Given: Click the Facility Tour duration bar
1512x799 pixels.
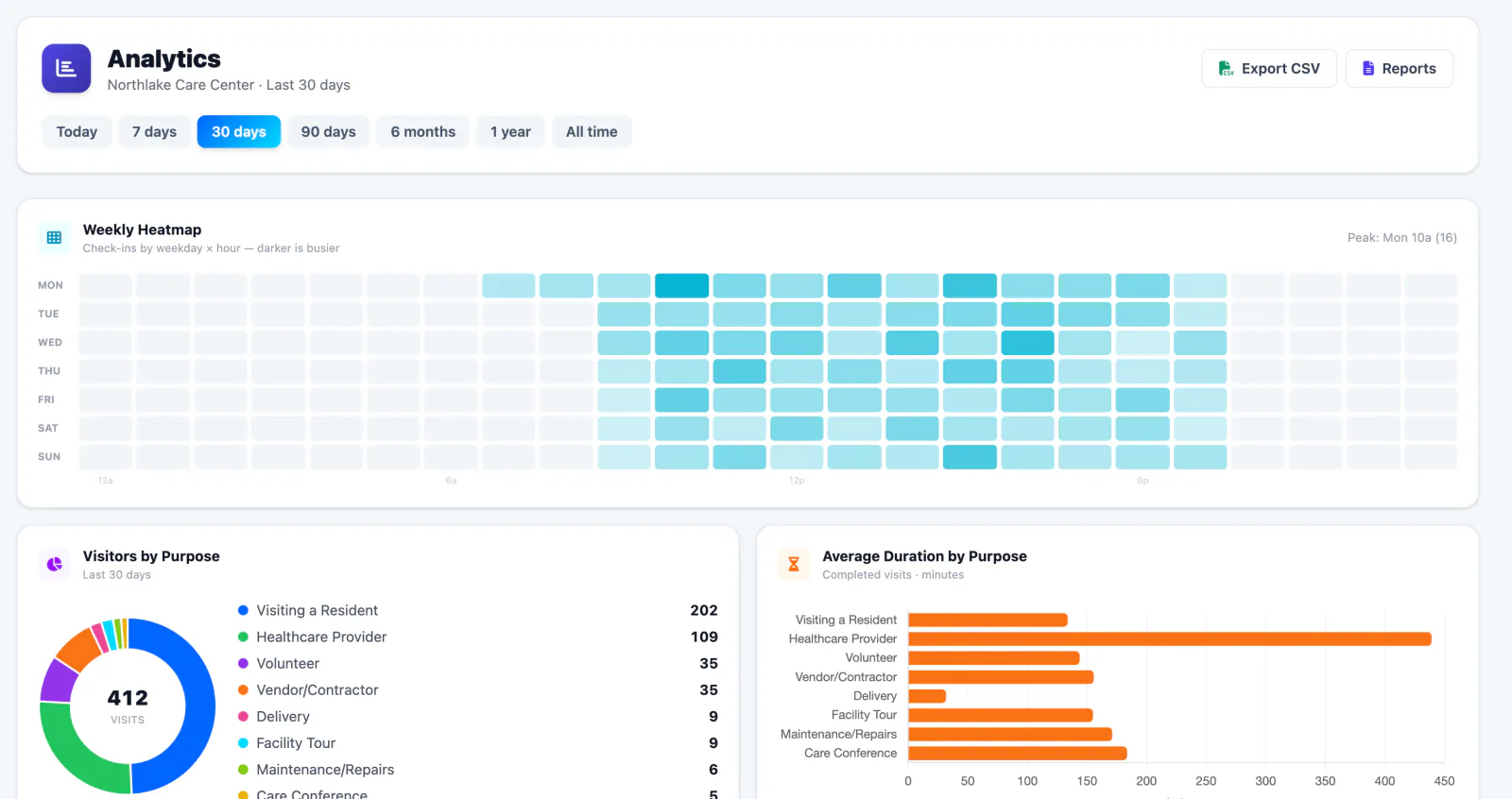Looking at the screenshot, I should point(1001,715).
